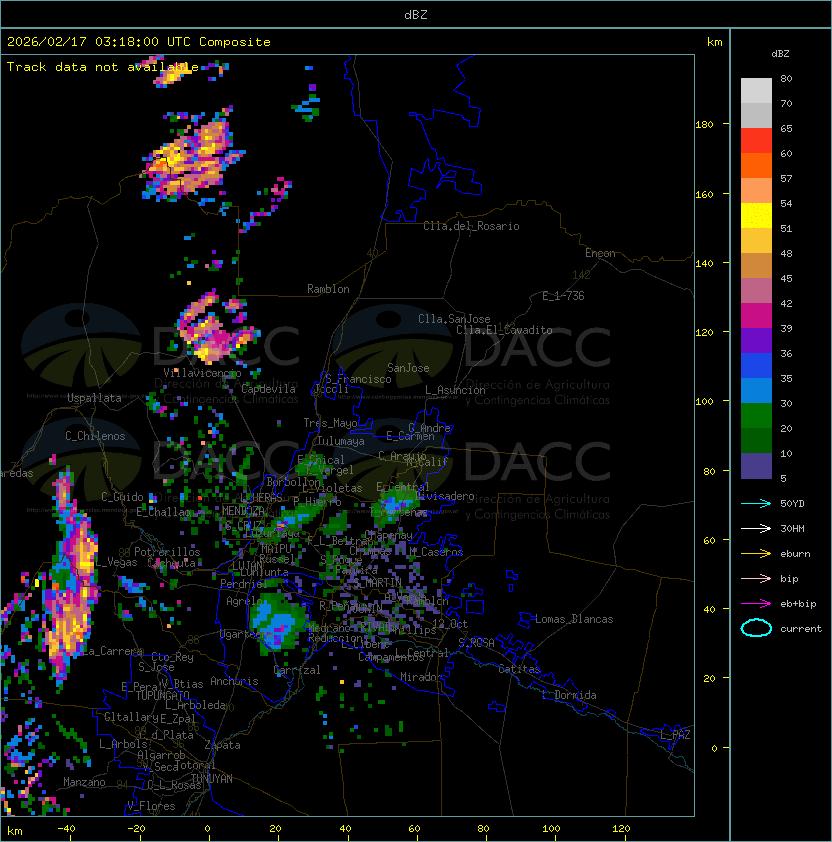Screen dimensions: 832x842
Task: Click the magenta eb+bip arrow icon
Action: pos(756,604)
